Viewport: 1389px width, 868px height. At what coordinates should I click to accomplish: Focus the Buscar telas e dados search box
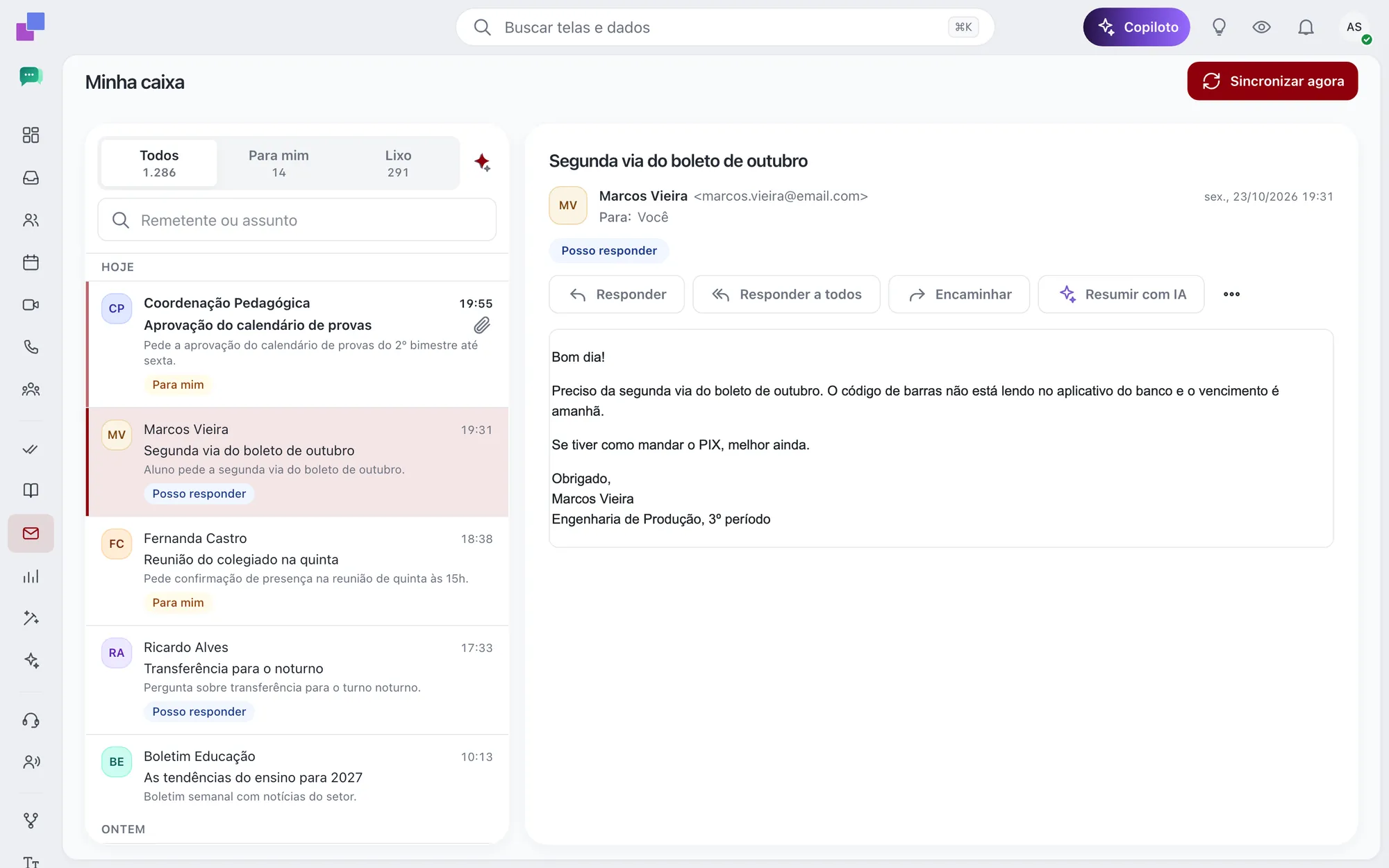[725, 27]
